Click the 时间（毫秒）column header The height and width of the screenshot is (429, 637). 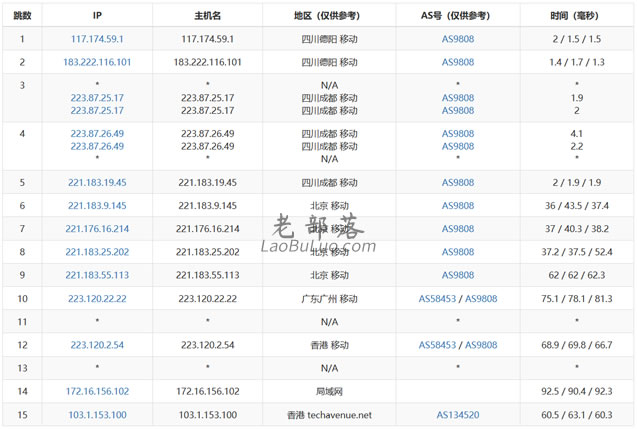pyautogui.click(x=576, y=15)
